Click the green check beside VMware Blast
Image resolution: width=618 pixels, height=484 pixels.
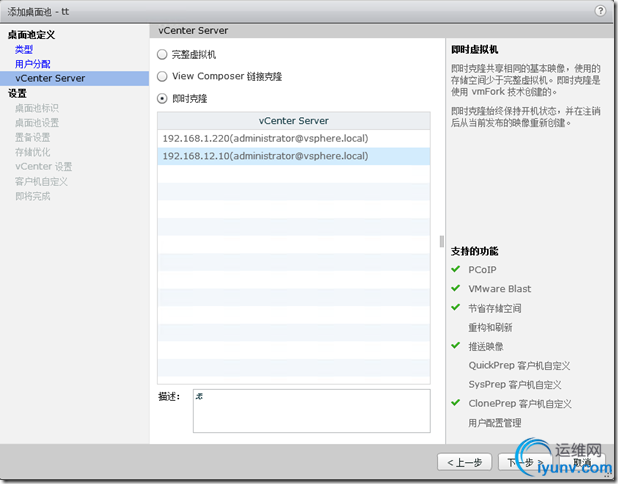click(x=456, y=288)
